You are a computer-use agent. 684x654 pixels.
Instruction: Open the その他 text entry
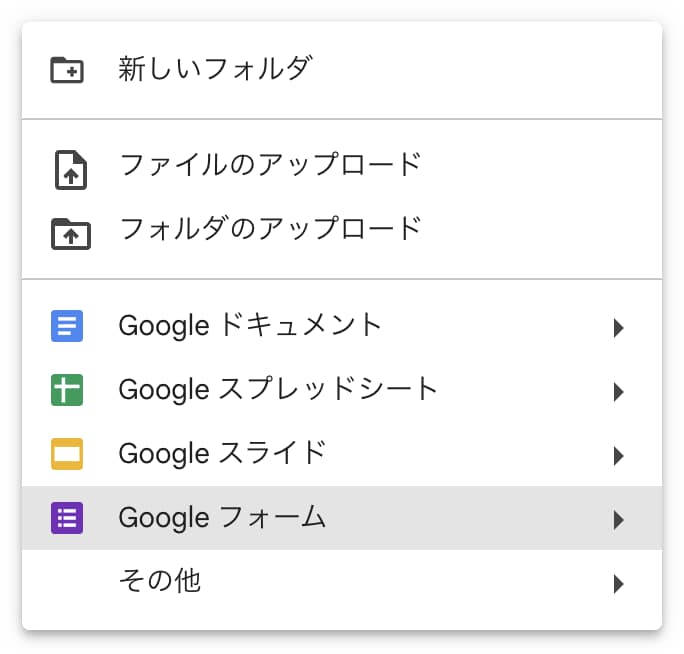tap(159, 581)
